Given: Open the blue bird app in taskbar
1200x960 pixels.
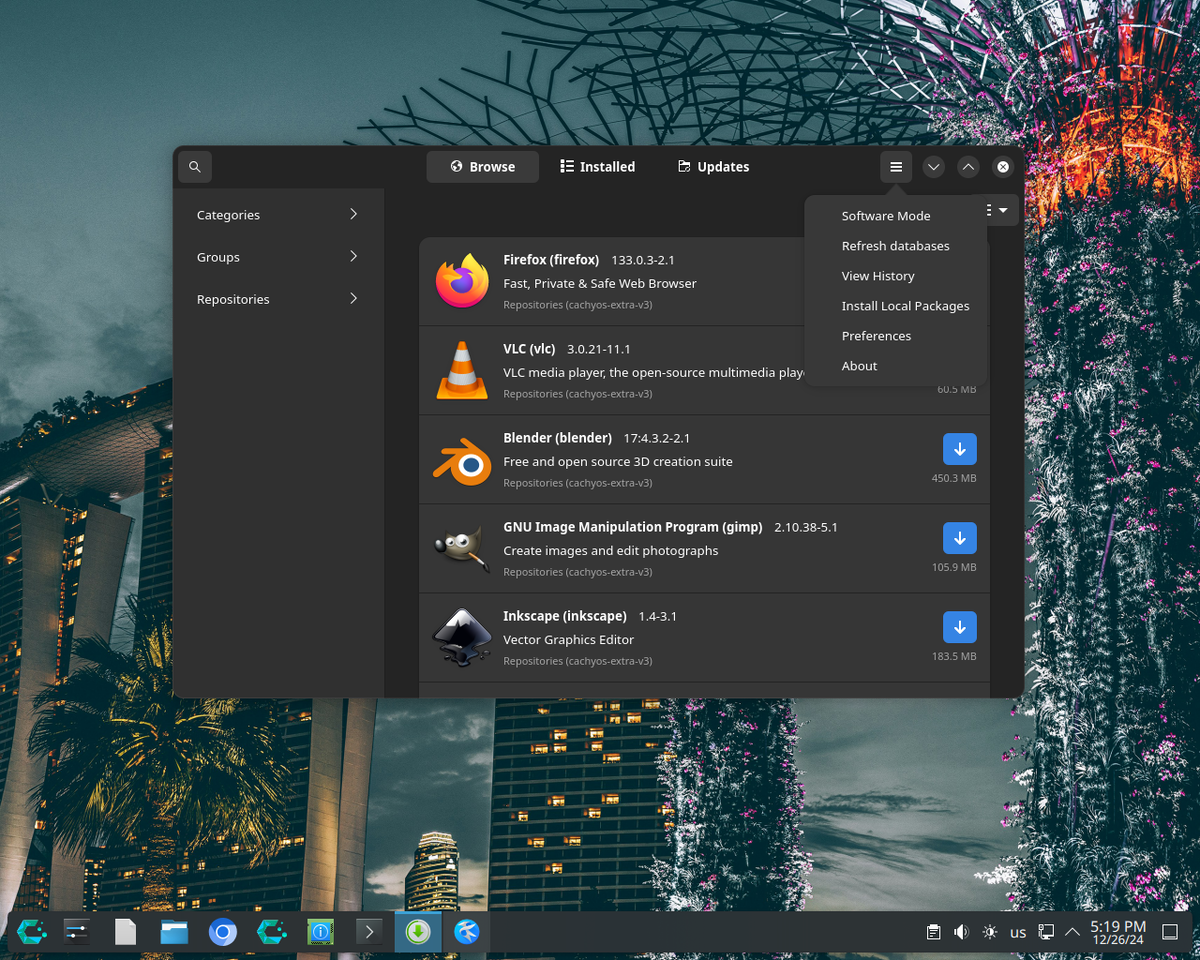Looking at the screenshot, I should pyautogui.click(x=467, y=932).
